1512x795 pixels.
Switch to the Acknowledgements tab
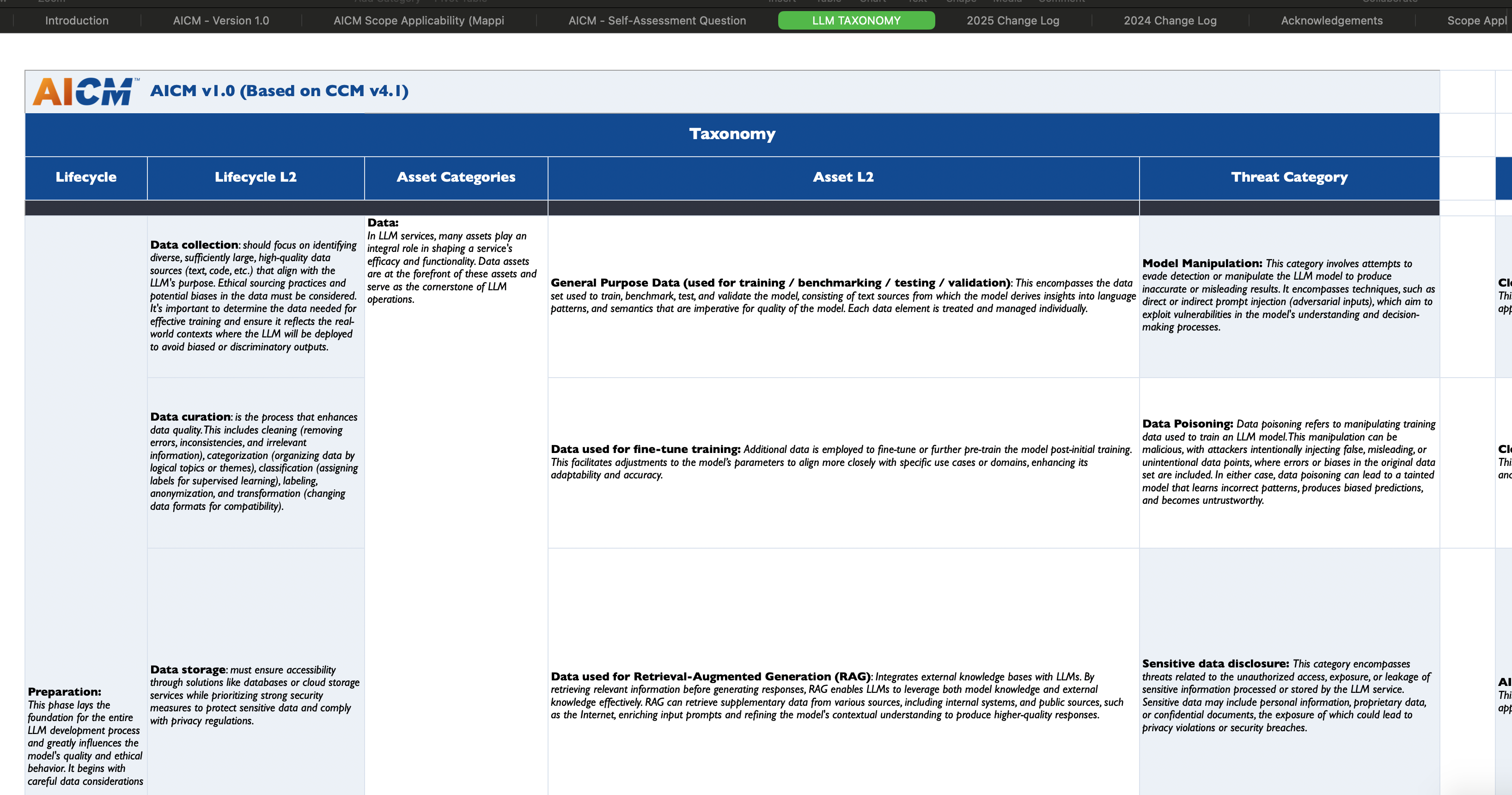[x=1331, y=20]
